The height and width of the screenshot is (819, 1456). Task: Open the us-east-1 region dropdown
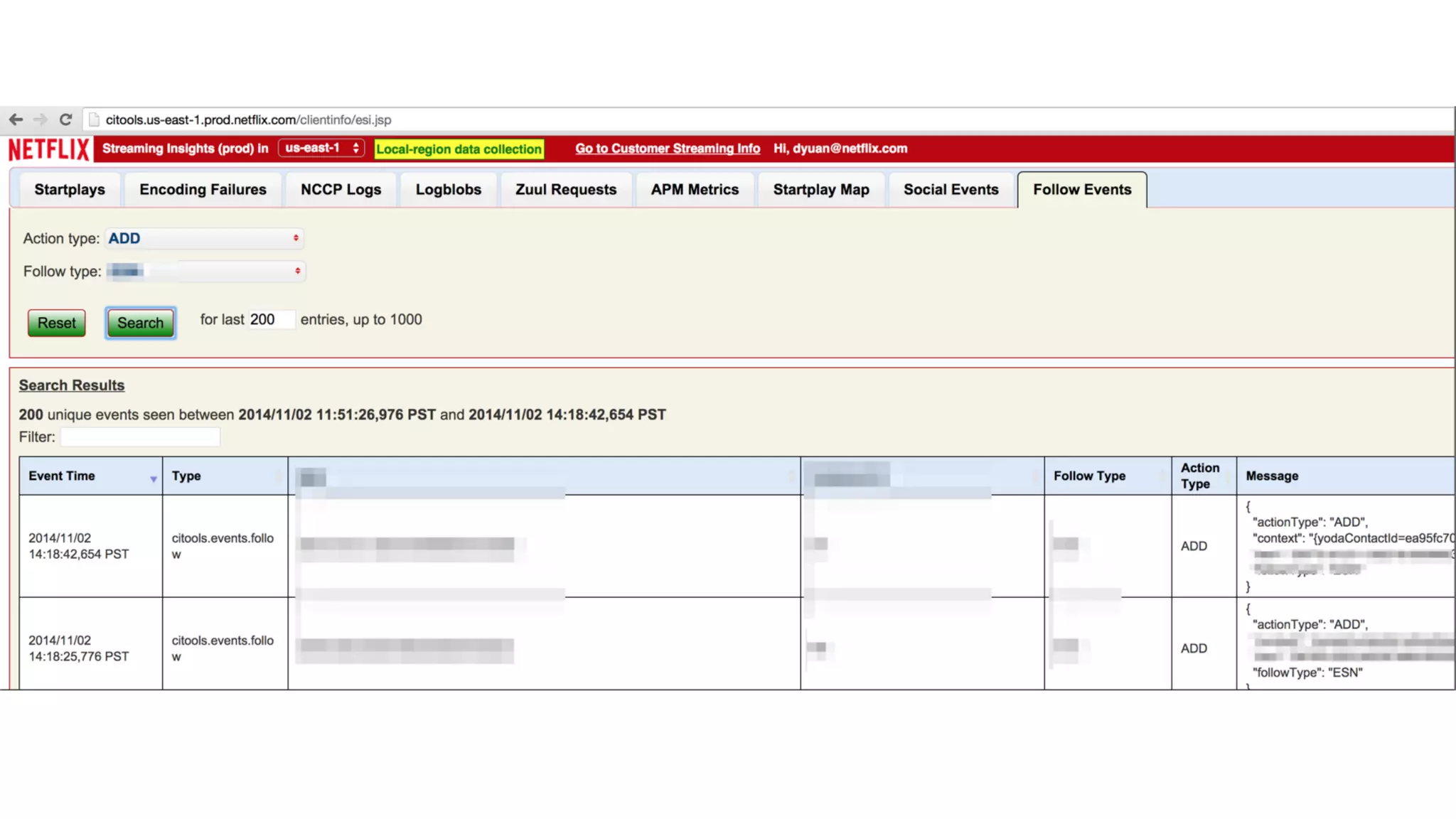point(321,148)
